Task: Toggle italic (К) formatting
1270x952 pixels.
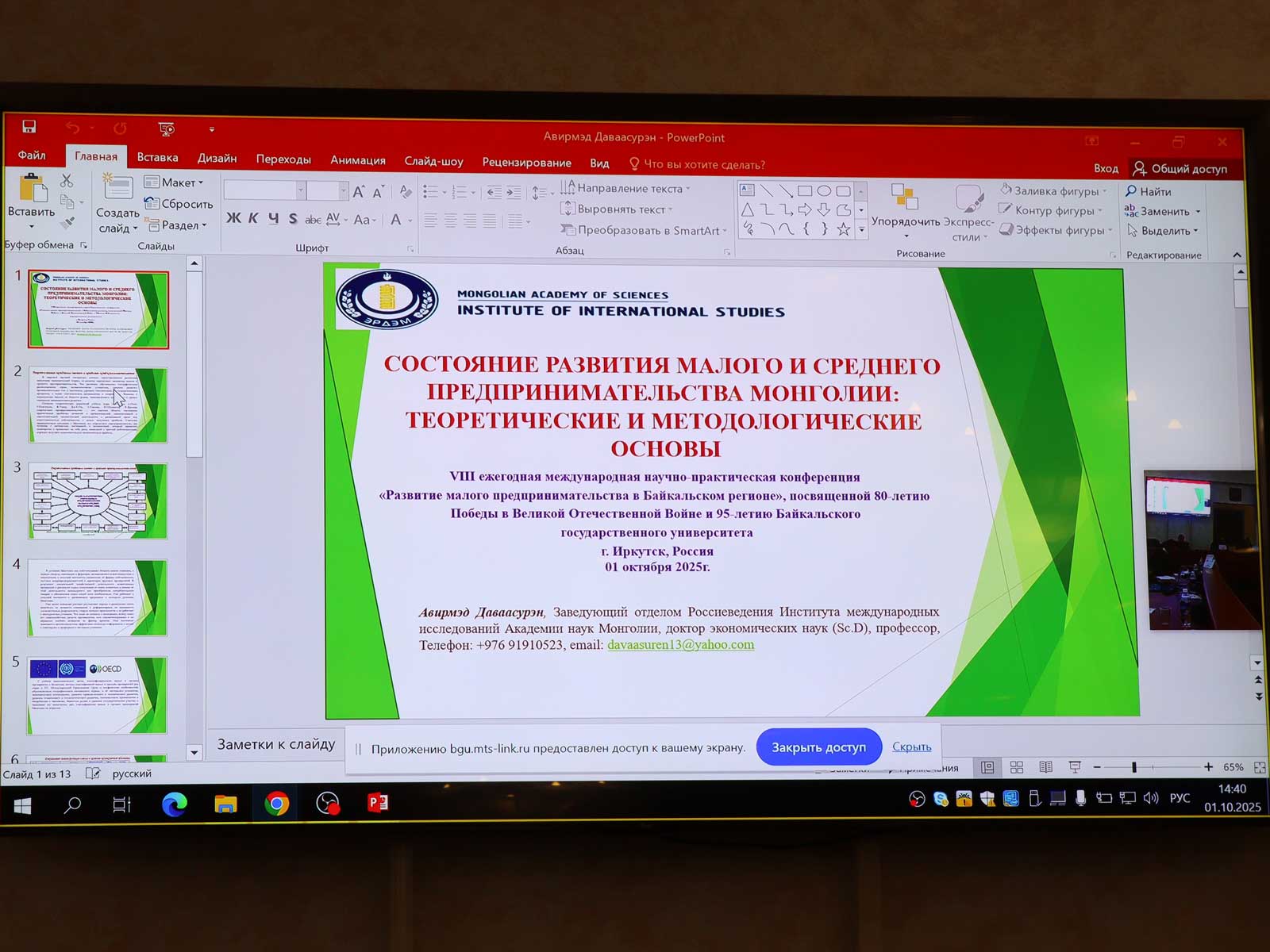Action: pos(253,218)
